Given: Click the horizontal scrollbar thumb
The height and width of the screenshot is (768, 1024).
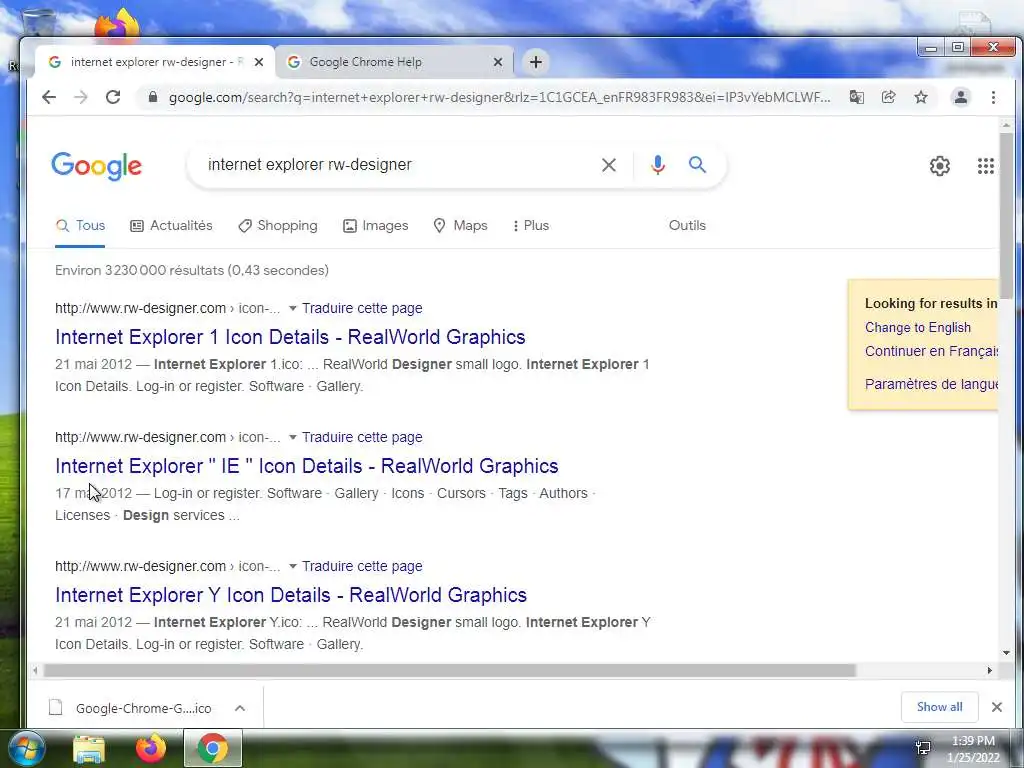Looking at the screenshot, I should pyautogui.click(x=449, y=671).
